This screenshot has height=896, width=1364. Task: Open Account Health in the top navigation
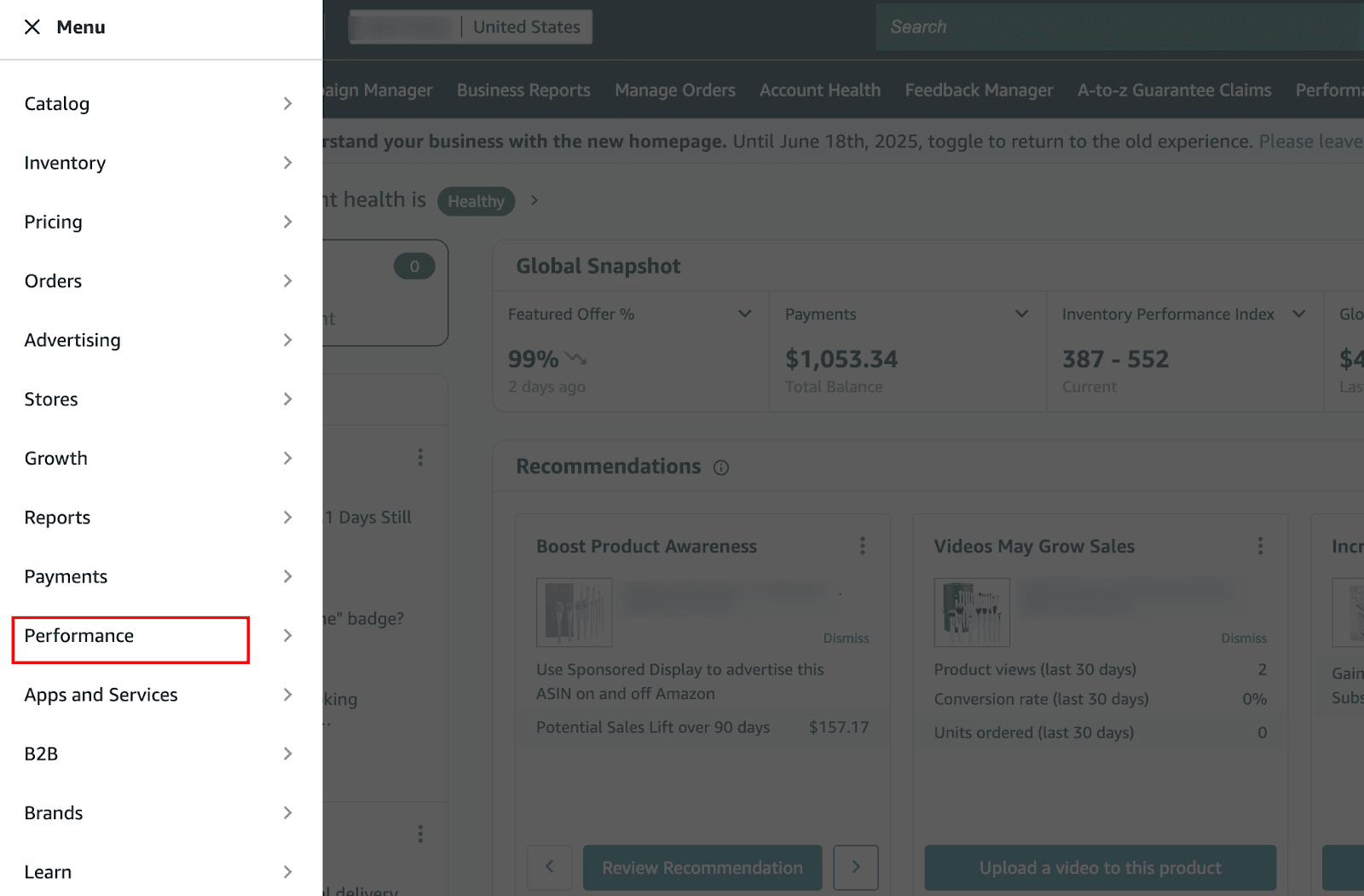tap(820, 90)
